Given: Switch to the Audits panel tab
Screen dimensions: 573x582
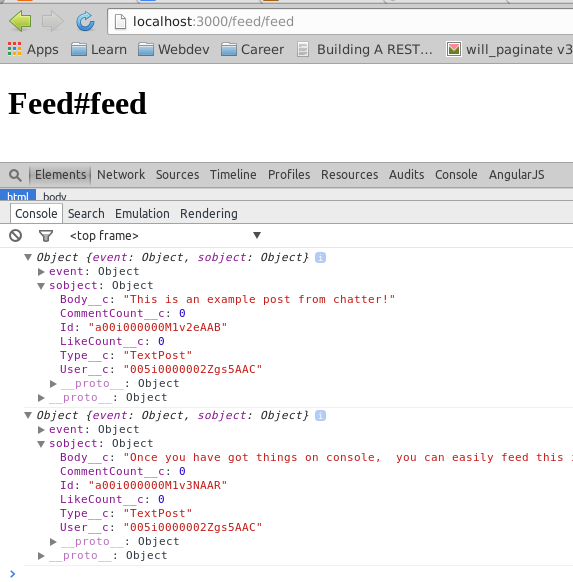Looking at the screenshot, I should [x=406, y=174].
